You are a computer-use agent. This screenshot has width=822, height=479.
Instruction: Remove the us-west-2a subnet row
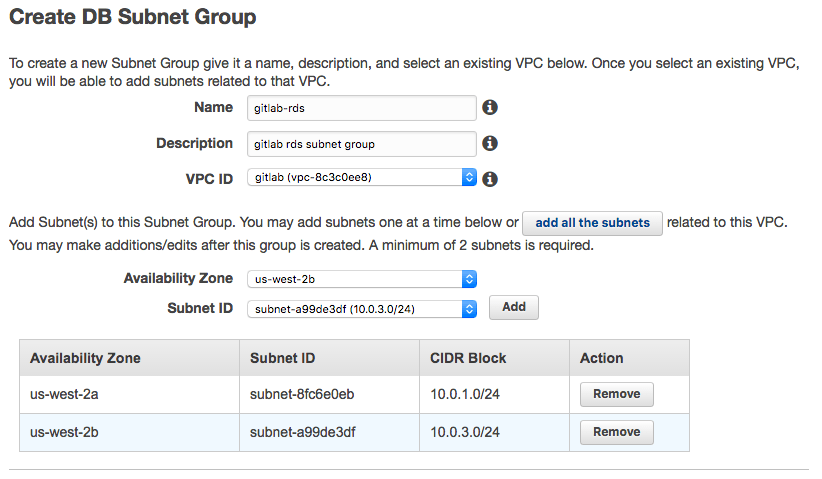[616, 394]
